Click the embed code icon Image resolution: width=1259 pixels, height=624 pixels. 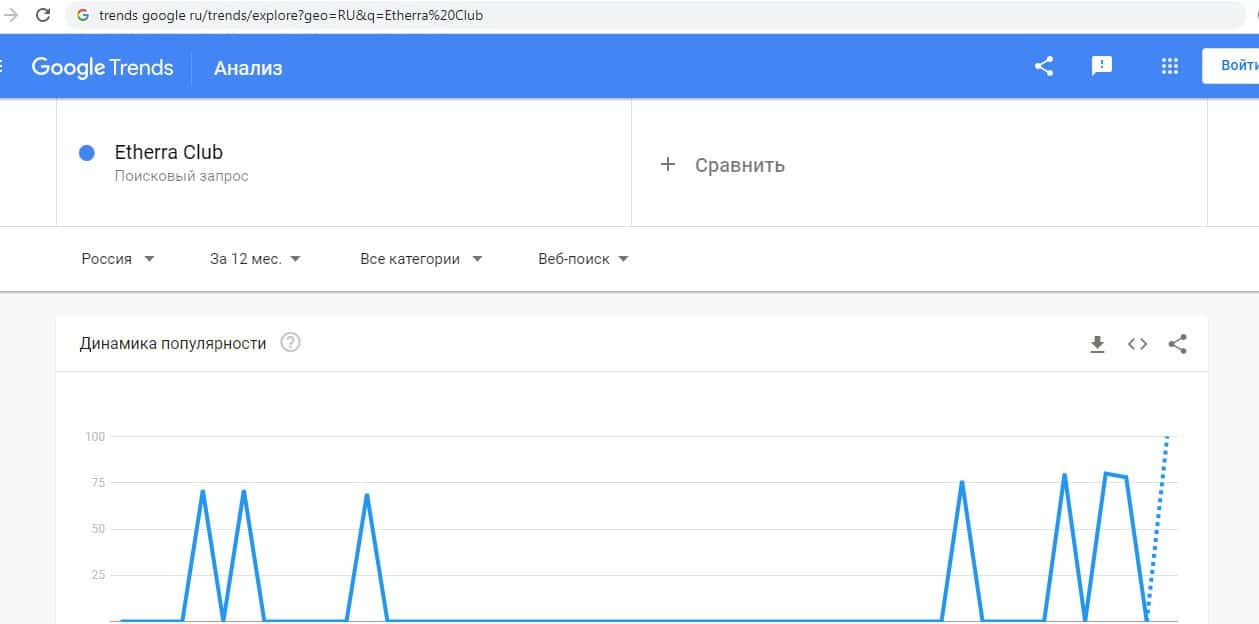(1137, 344)
